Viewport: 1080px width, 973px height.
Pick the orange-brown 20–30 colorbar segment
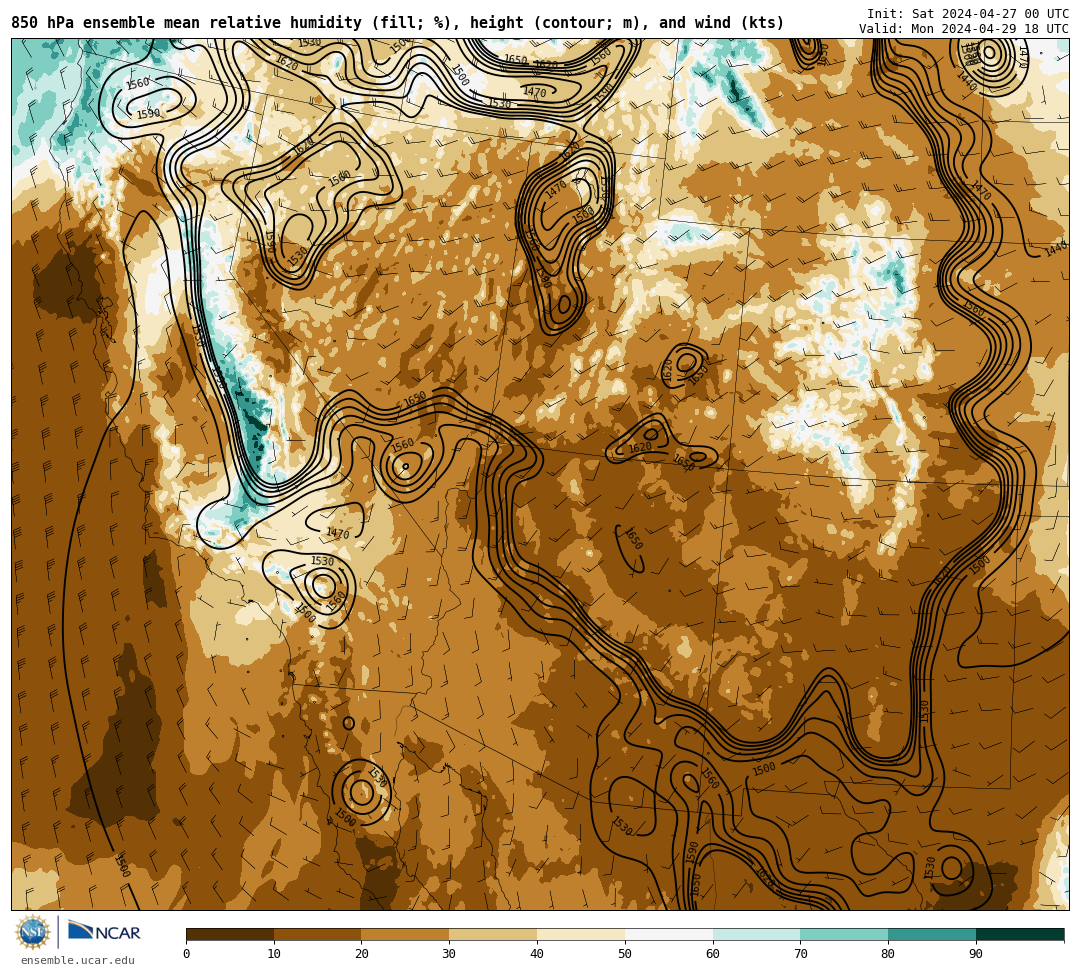click(x=406, y=934)
